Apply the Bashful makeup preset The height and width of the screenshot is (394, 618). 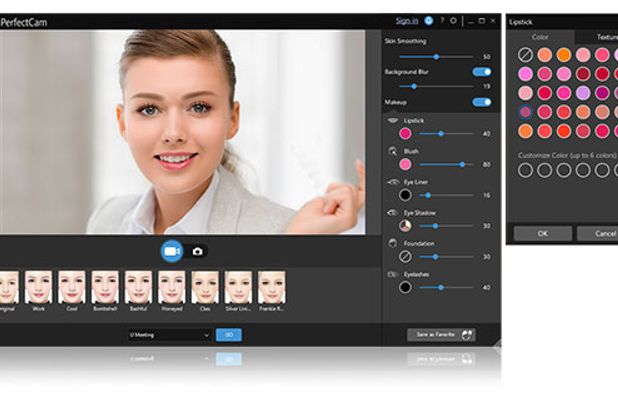click(x=138, y=291)
